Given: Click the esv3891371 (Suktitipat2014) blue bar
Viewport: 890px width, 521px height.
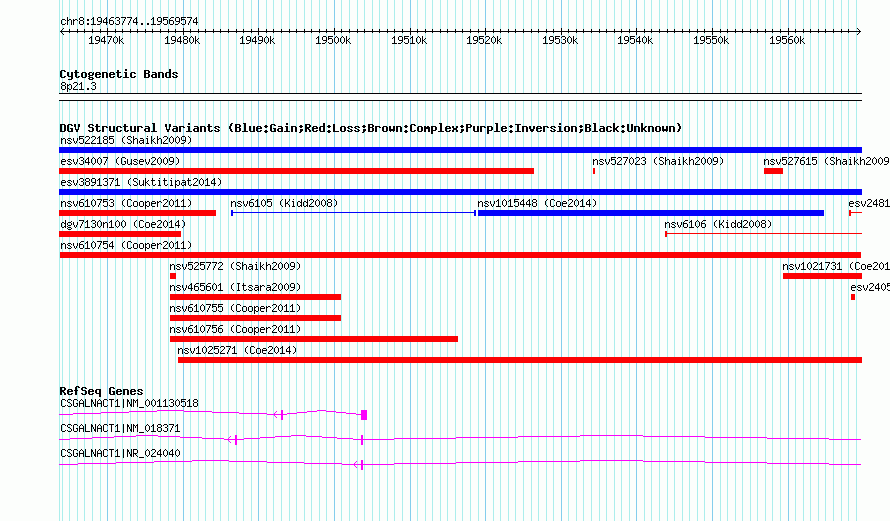Looking at the screenshot, I should tap(460, 192).
